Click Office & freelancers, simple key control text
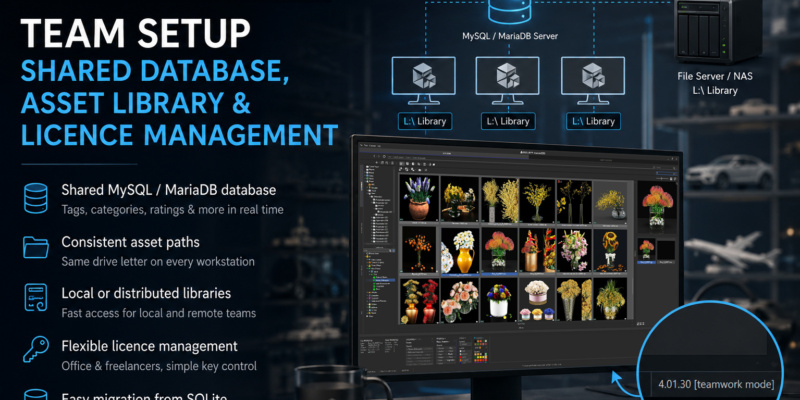Screen dimensions: 800x400 [x=159, y=366]
